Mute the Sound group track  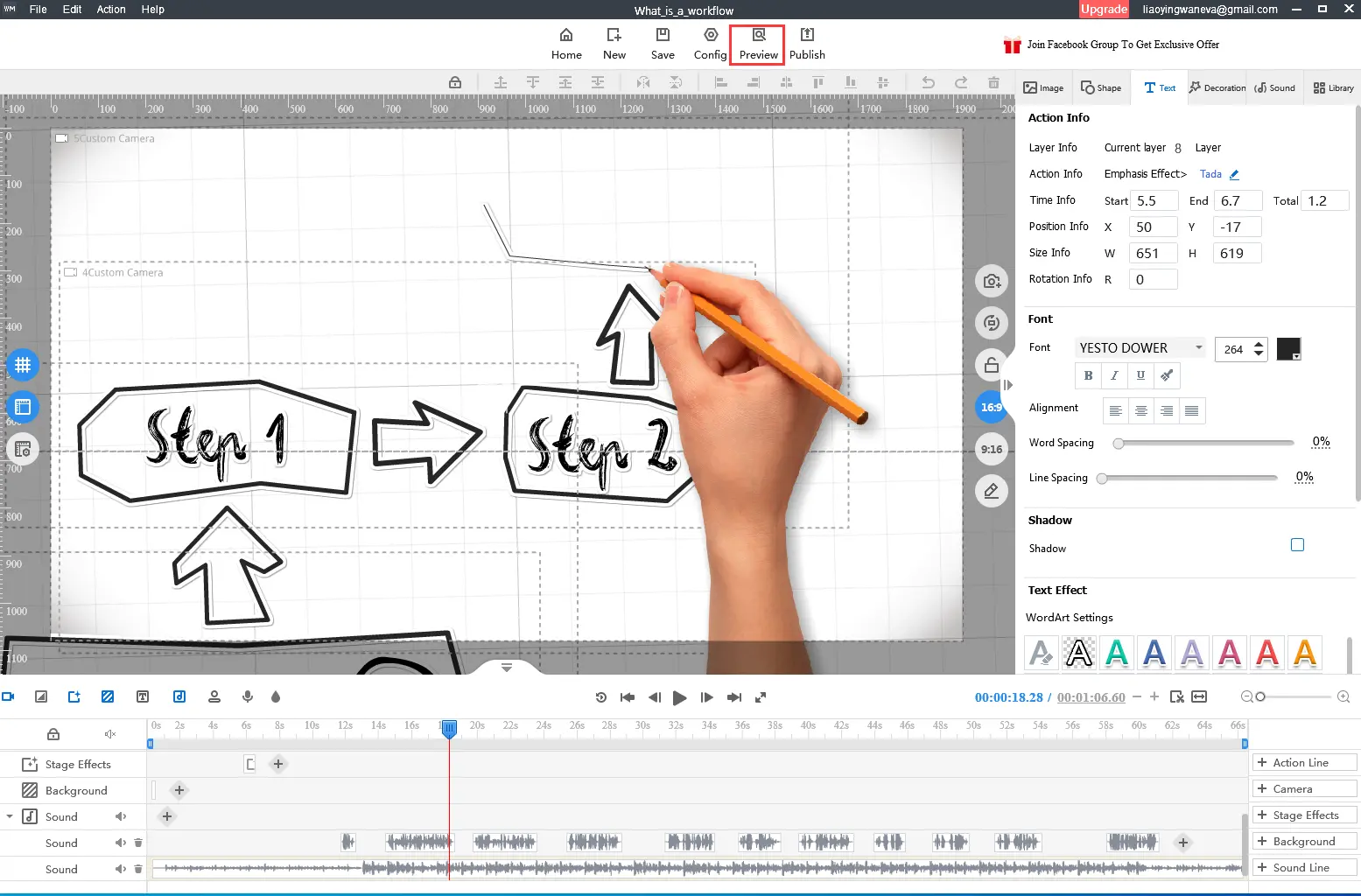(x=121, y=816)
